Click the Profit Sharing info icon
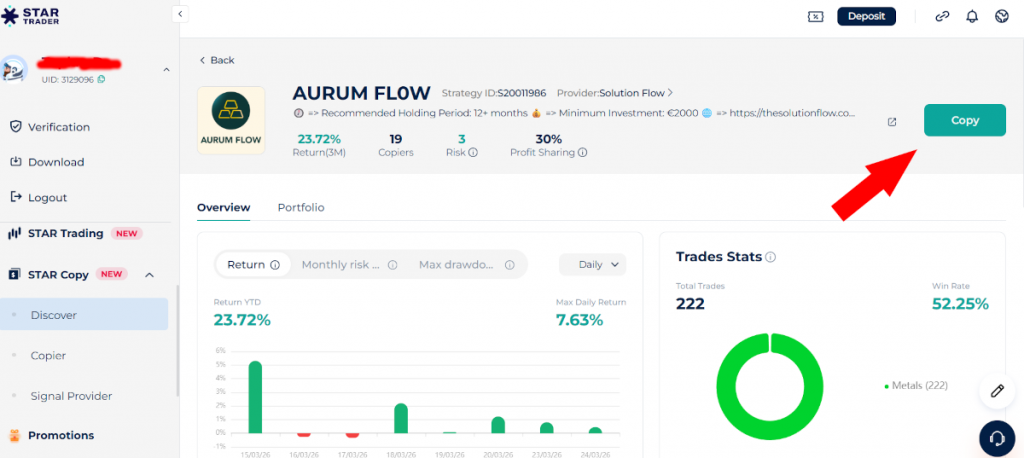The image size is (1024, 458). click(583, 153)
